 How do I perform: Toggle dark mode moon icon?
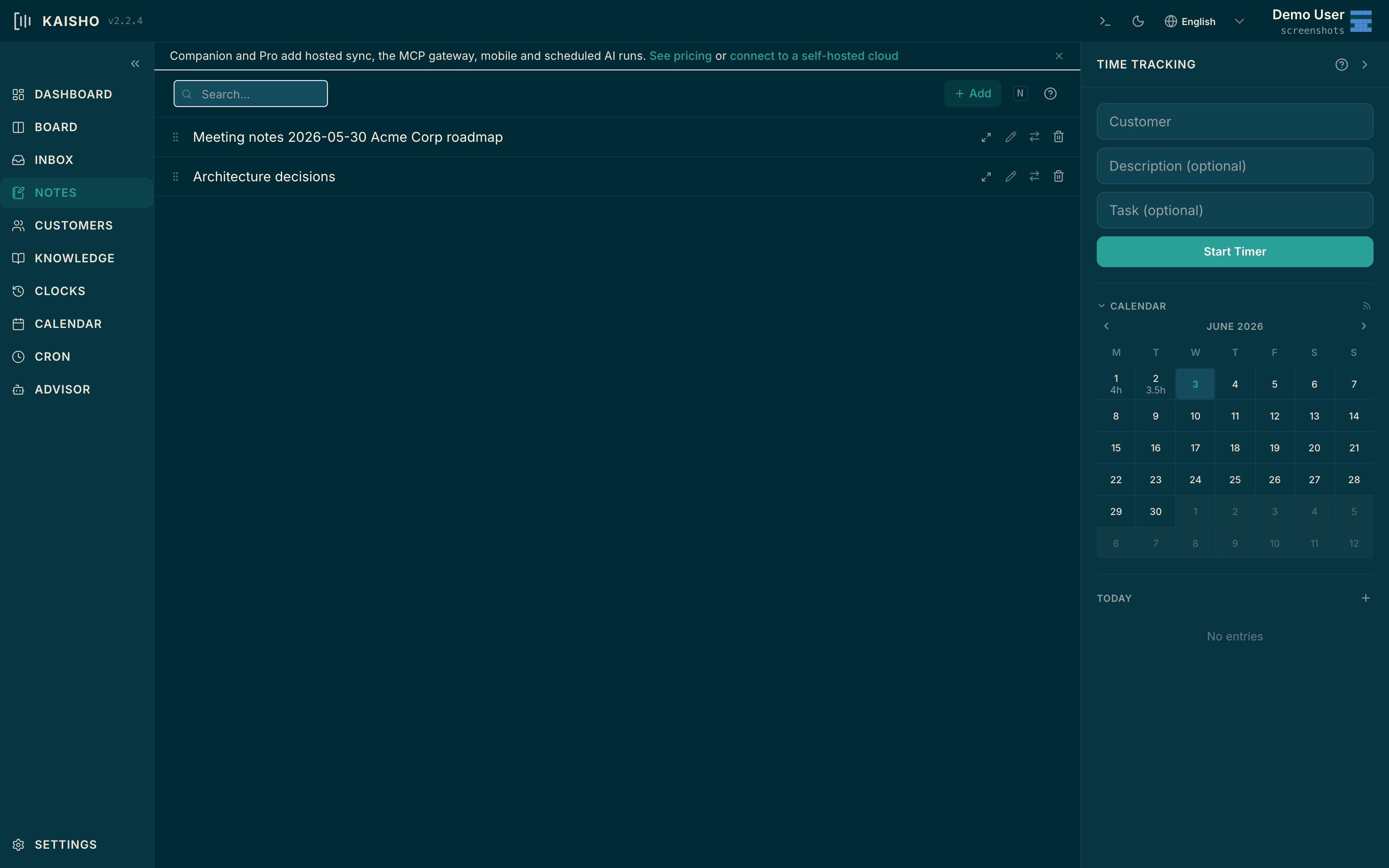click(1138, 21)
